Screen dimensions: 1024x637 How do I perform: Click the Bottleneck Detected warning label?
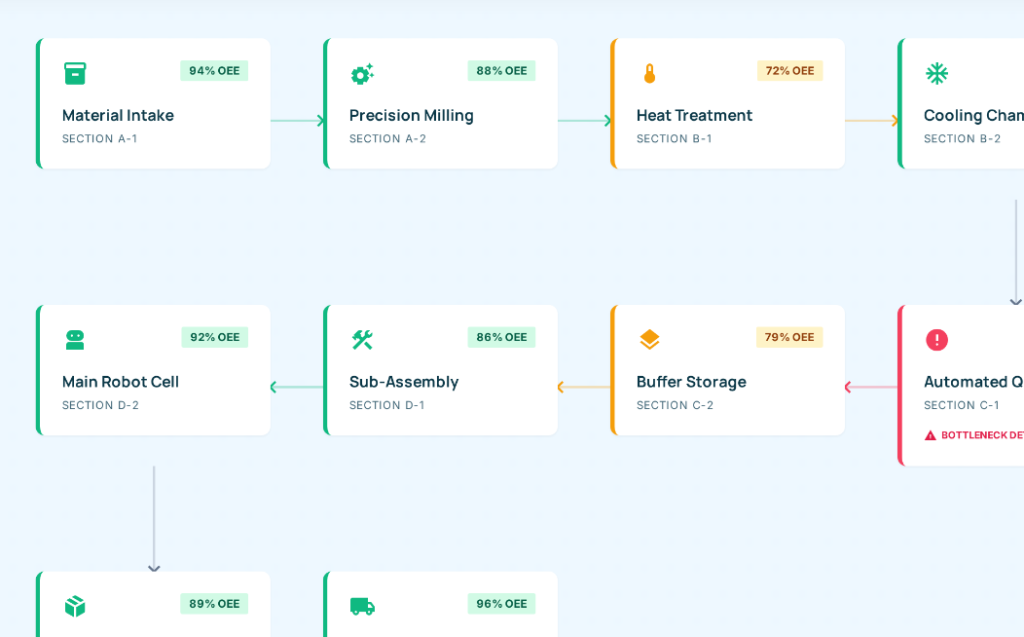[x=975, y=435]
